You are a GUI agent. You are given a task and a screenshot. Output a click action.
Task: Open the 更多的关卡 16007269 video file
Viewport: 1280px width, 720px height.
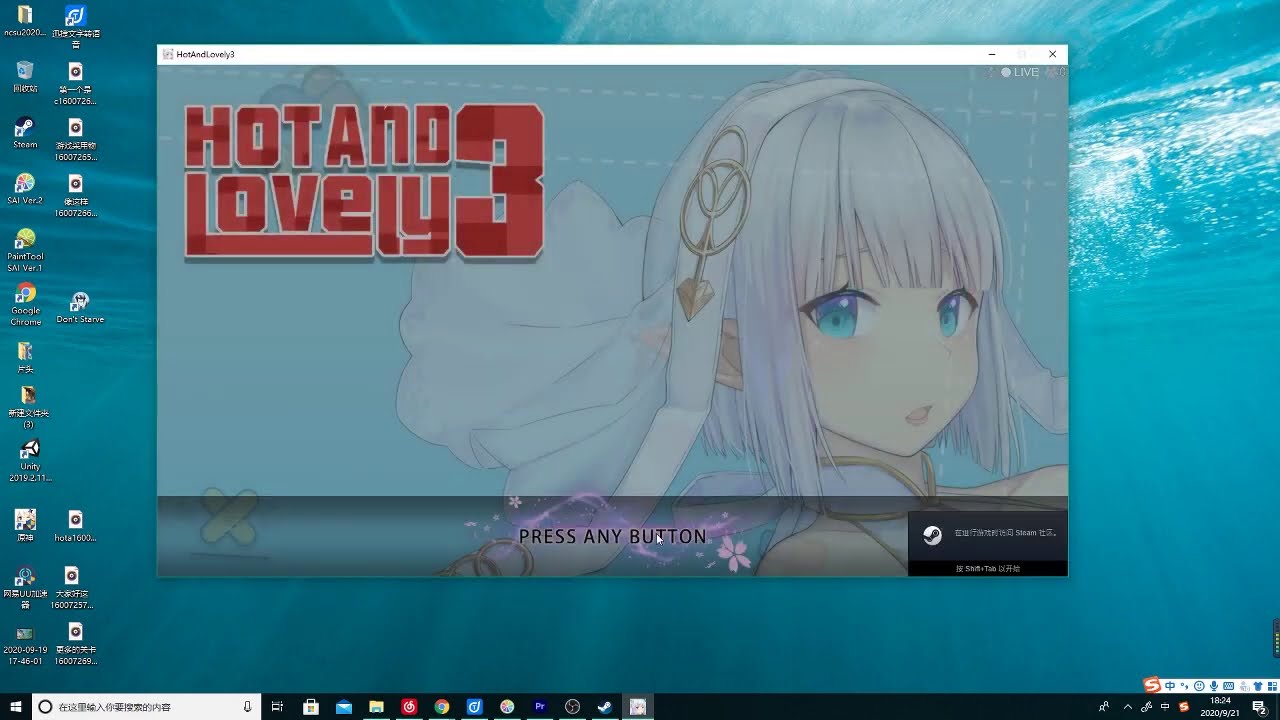[x=75, y=645]
